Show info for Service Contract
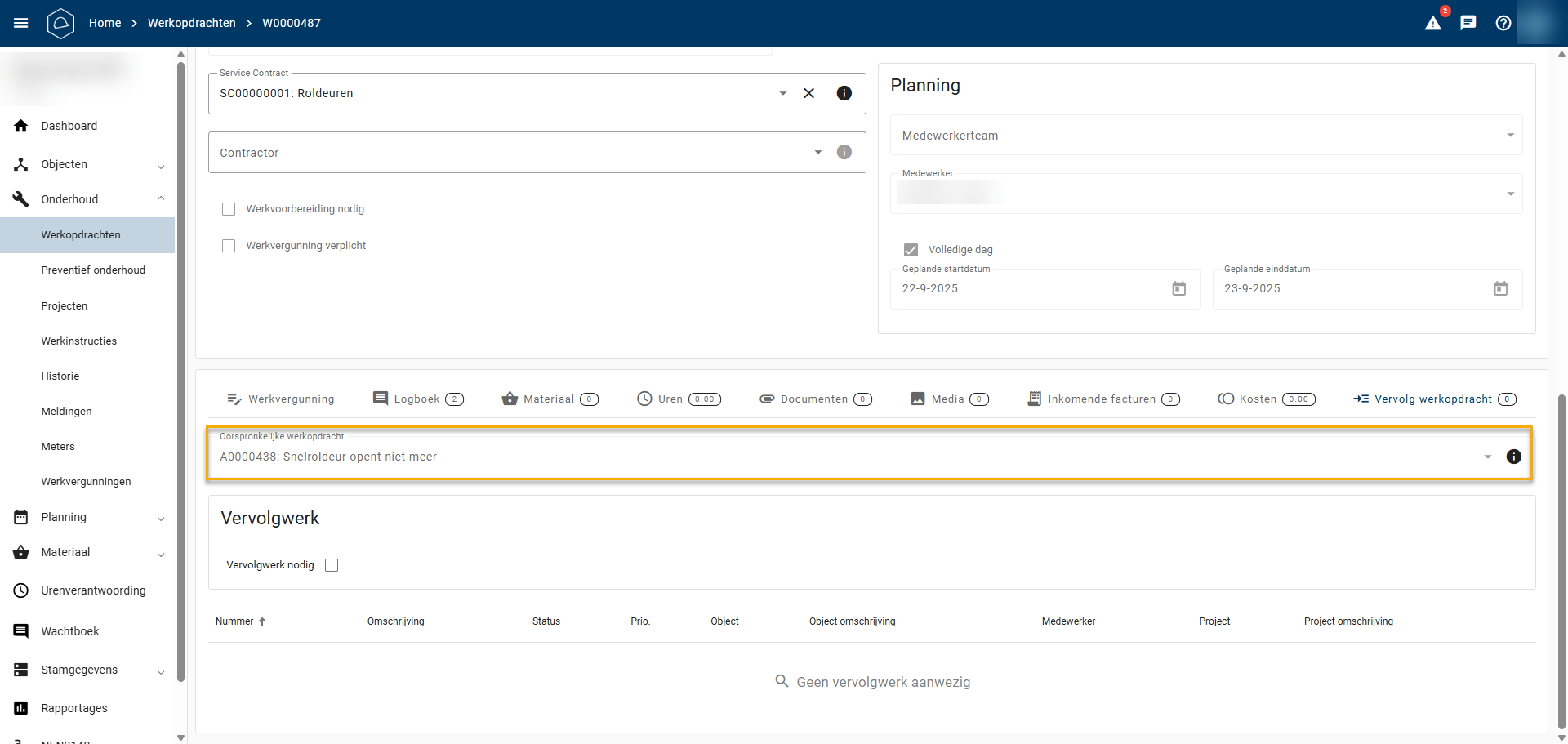1568x744 pixels. point(844,93)
